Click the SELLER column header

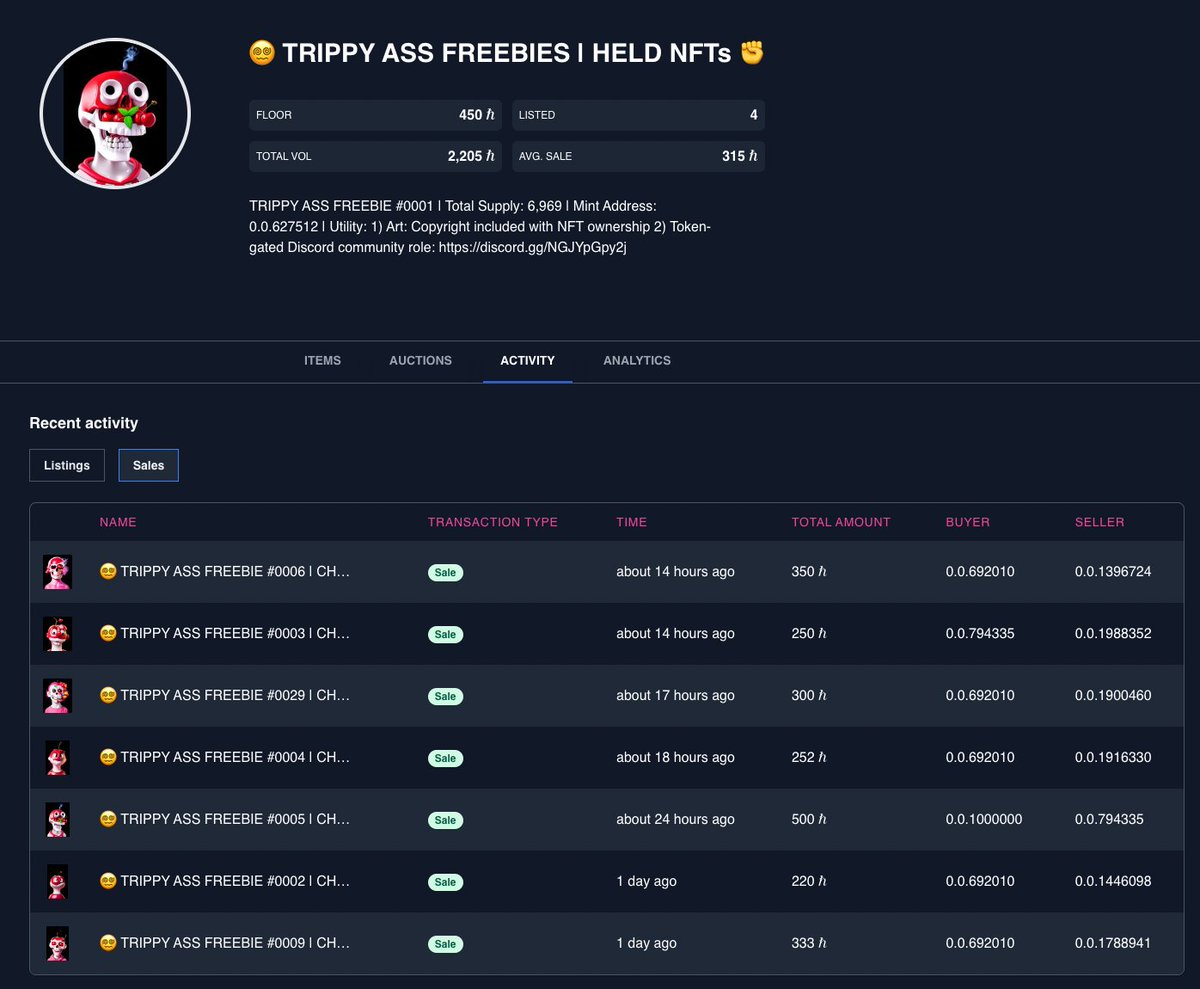[x=1100, y=522]
